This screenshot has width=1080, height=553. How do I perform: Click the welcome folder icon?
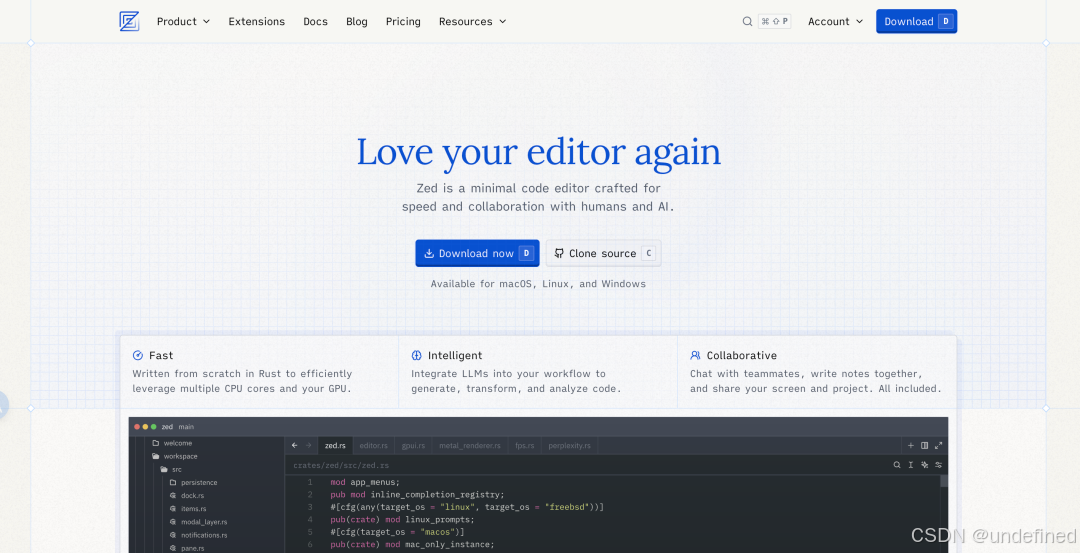tap(156, 443)
